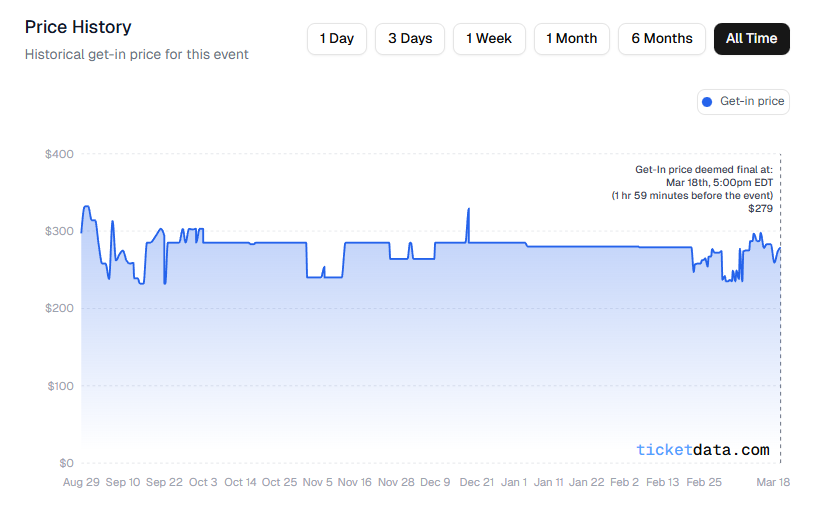Choose the 1 Month range button
The image size is (839, 524).
(x=571, y=39)
